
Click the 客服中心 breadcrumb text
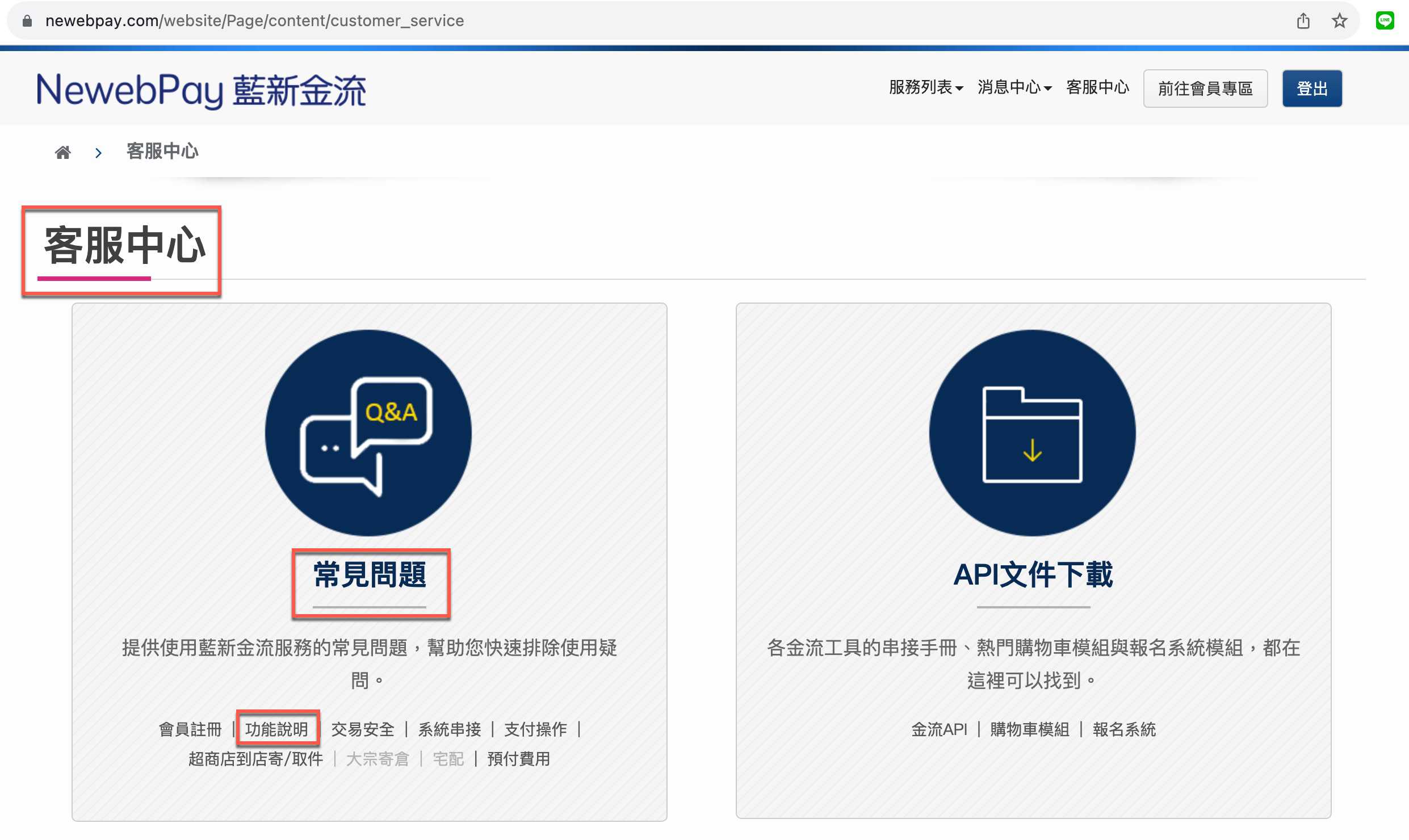pyautogui.click(x=162, y=152)
